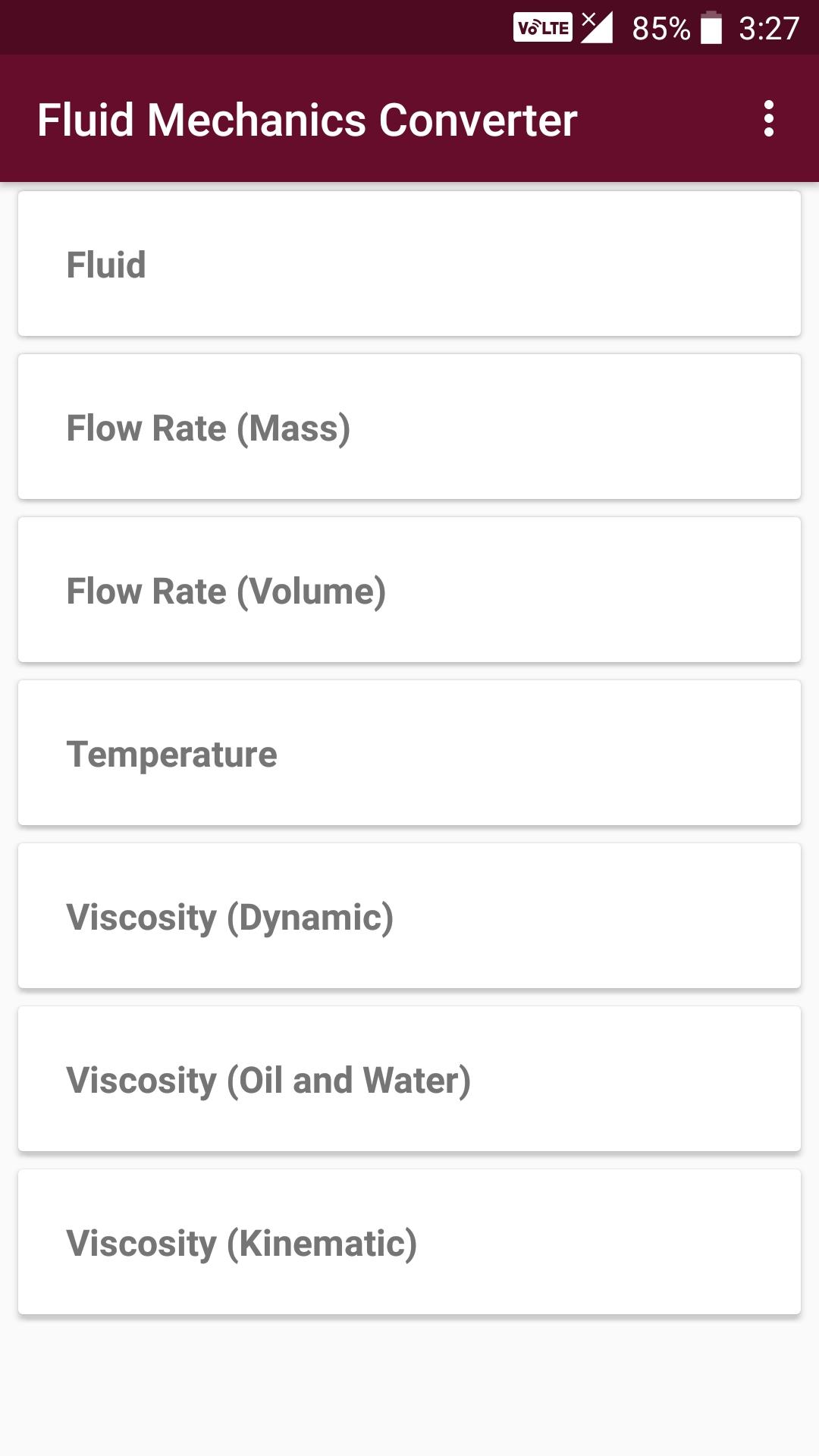Tap the 'Fluid' label text
Screen dimensions: 819x1456
click(x=106, y=265)
